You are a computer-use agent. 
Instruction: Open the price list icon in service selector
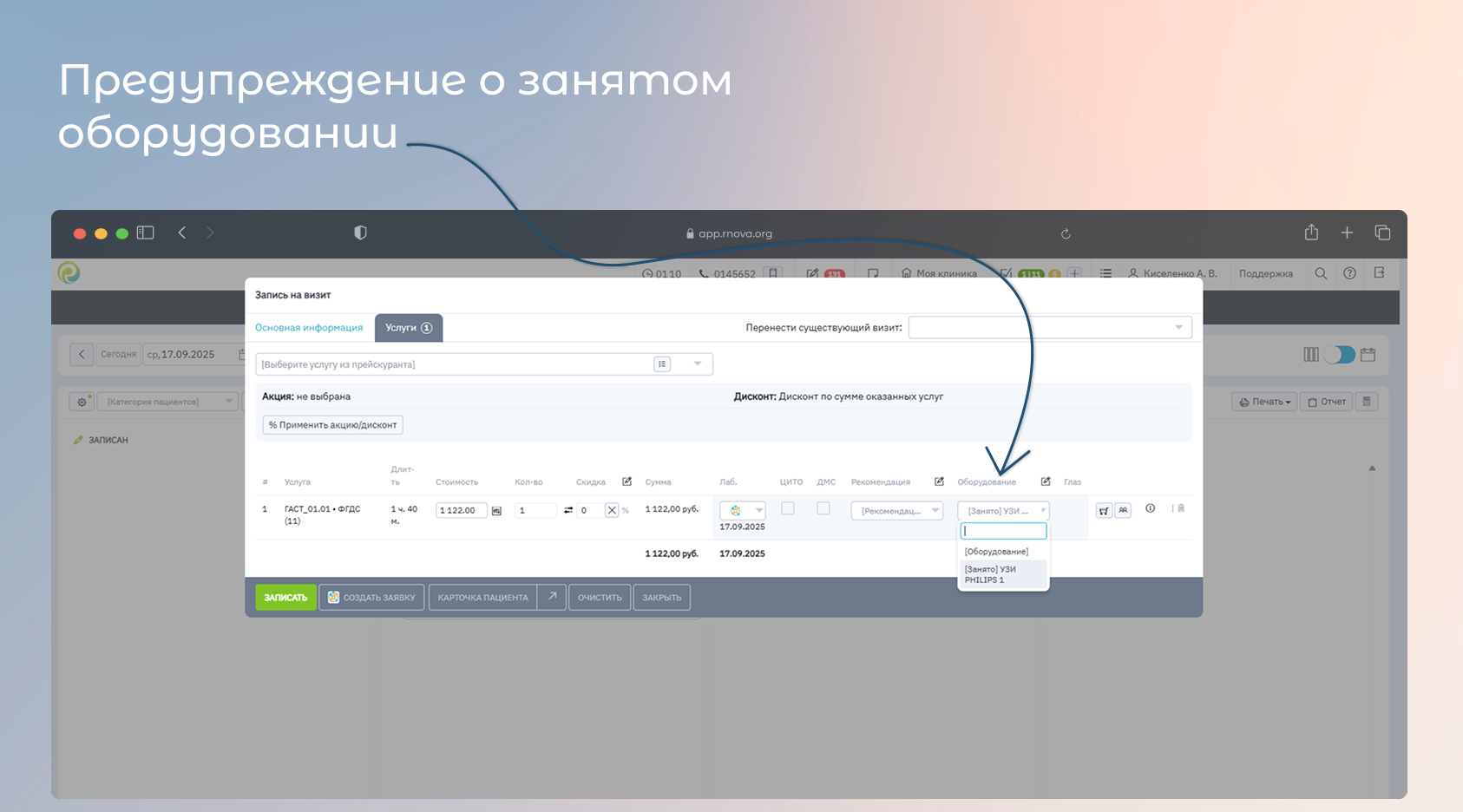click(662, 364)
